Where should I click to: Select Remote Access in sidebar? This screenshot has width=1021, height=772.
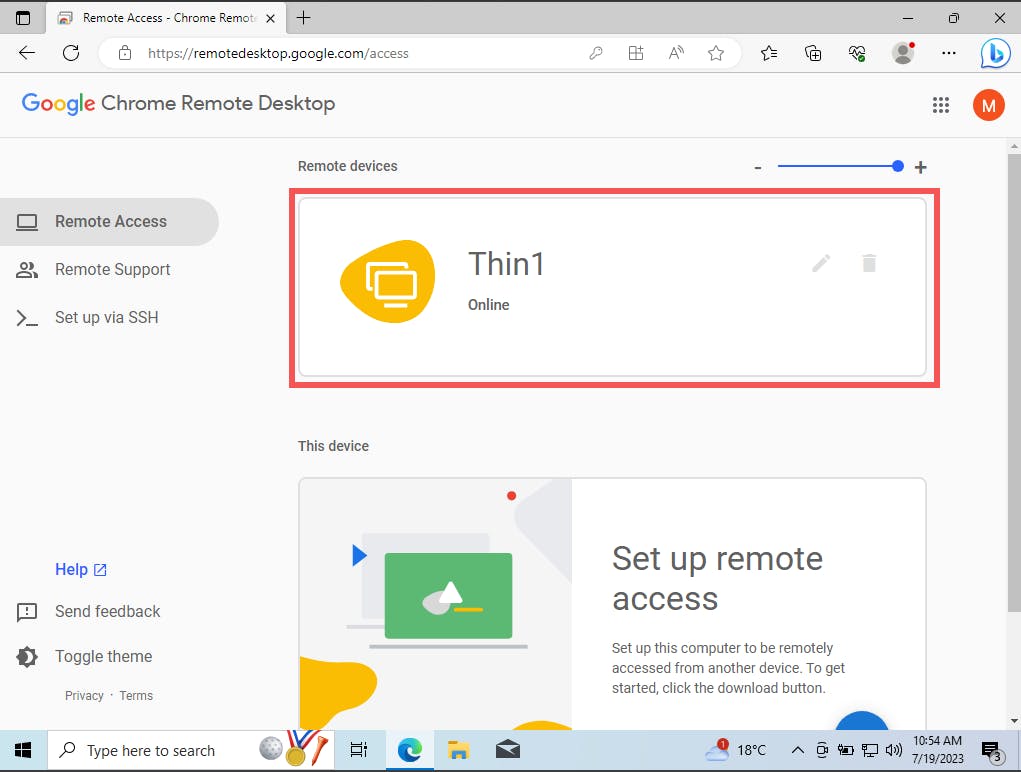point(109,222)
